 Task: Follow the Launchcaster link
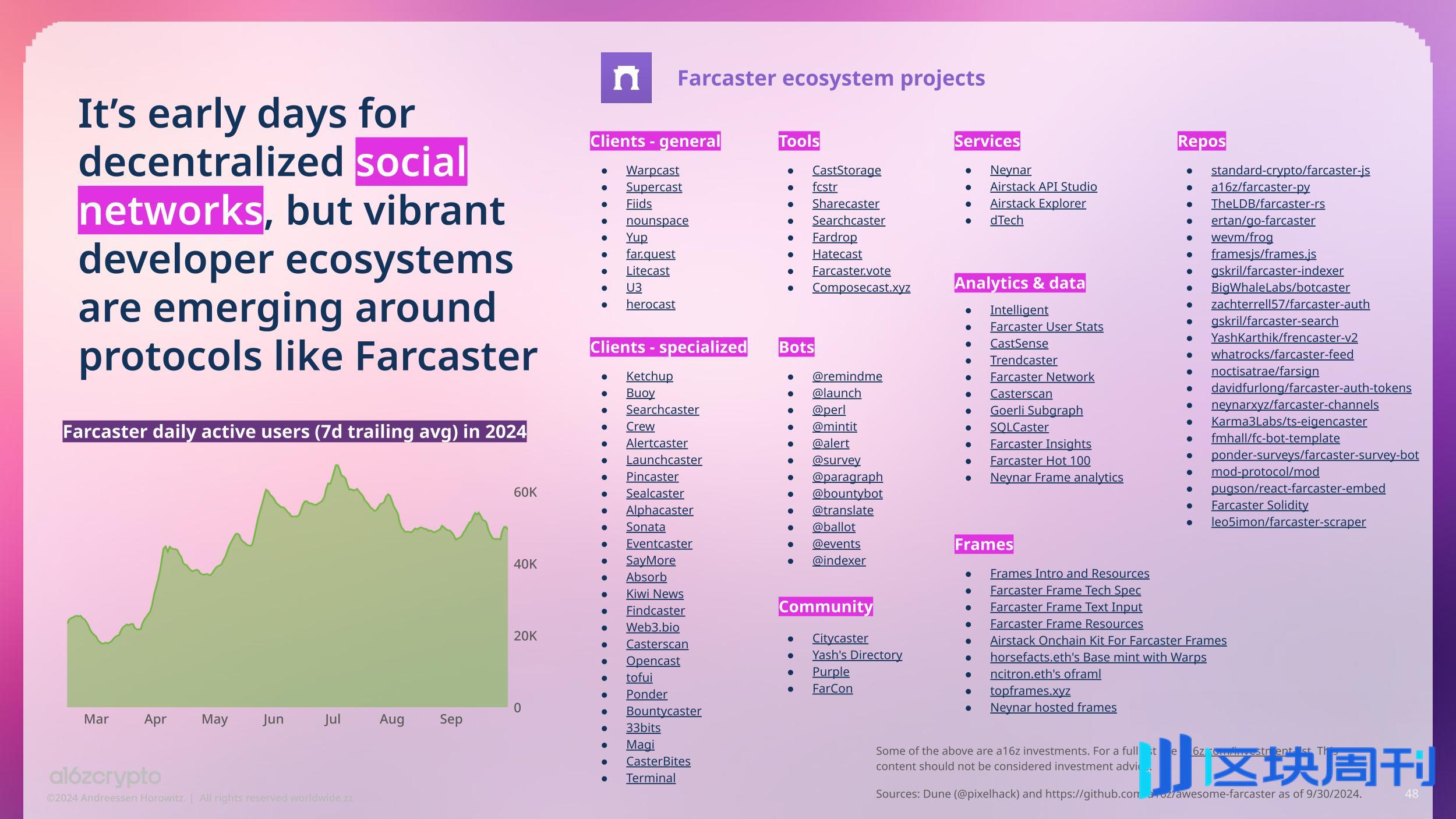[x=664, y=460]
